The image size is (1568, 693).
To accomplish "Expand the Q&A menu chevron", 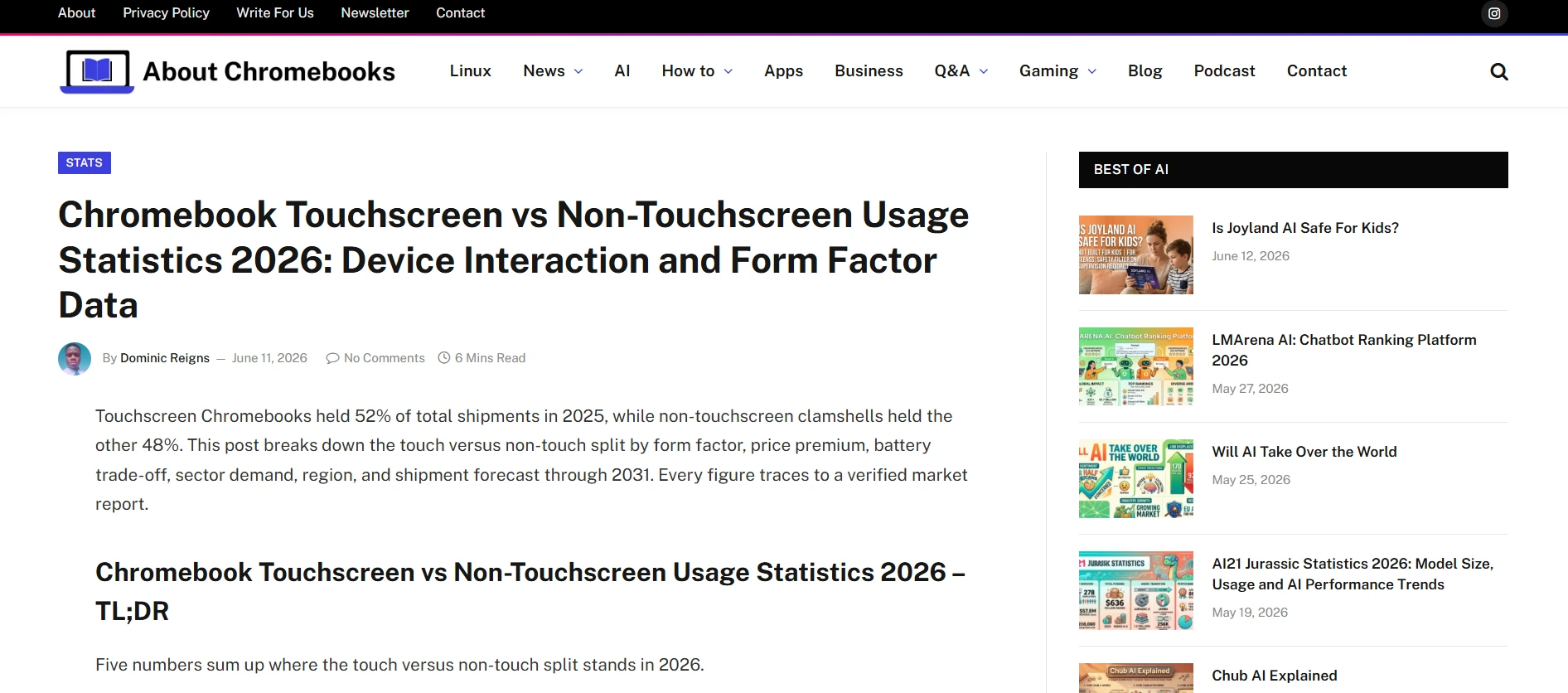I will tap(984, 71).
